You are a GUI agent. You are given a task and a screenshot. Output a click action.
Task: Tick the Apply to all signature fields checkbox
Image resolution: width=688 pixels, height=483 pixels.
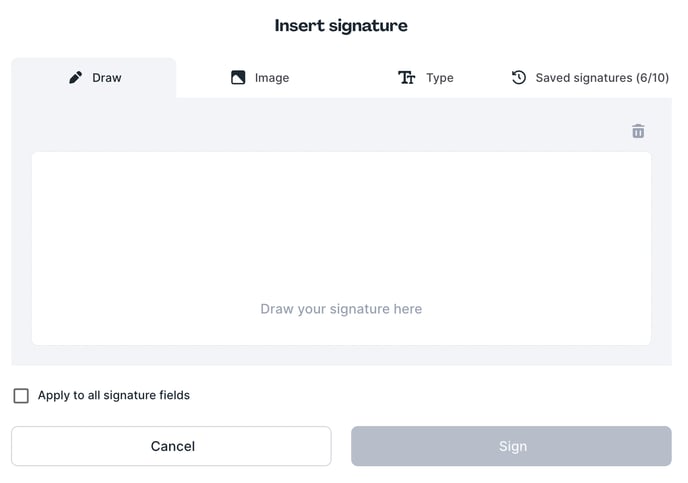click(21, 396)
